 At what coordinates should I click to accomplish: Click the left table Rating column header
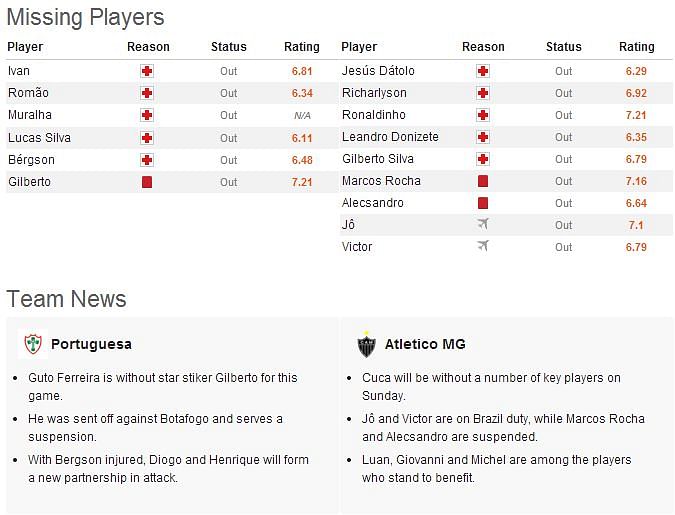(x=302, y=47)
